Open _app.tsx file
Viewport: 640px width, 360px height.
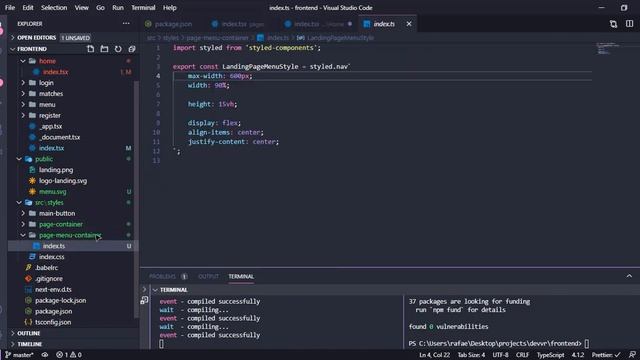click(x=51, y=126)
